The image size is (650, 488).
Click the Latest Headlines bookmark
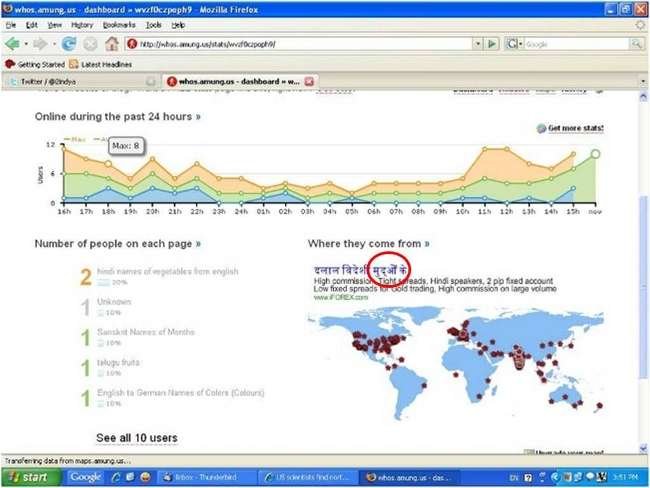coord(101,64)
